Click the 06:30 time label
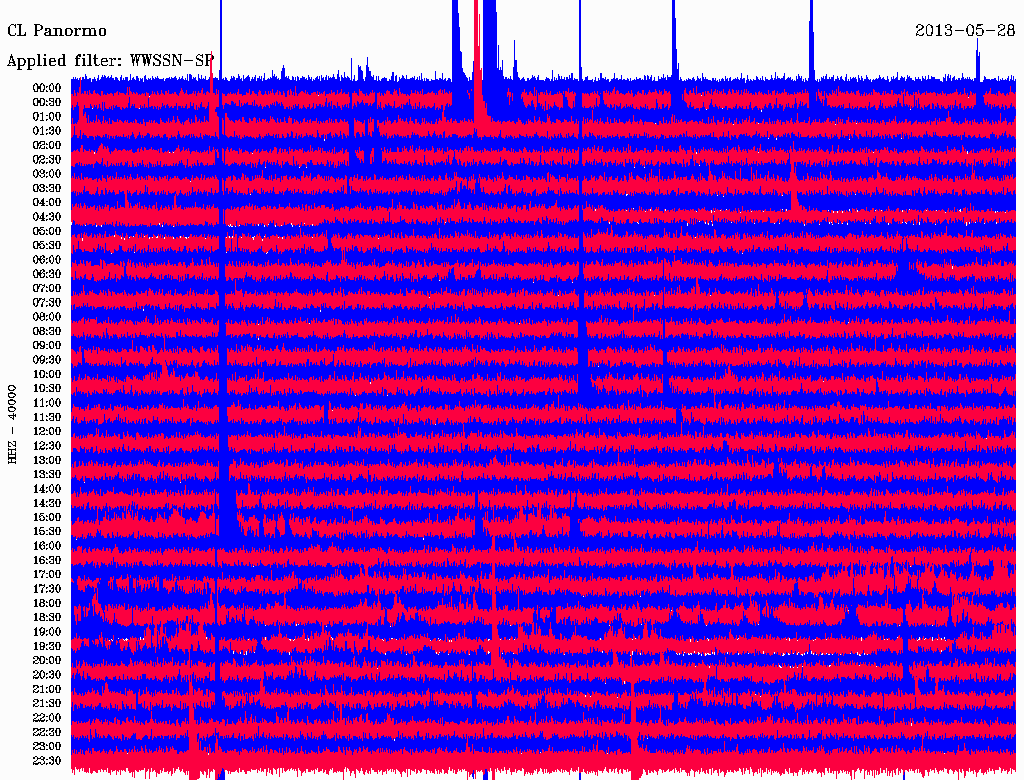The width and height of the screenshot is (1024, 780). pyautogui.click(x=47, y=274)
